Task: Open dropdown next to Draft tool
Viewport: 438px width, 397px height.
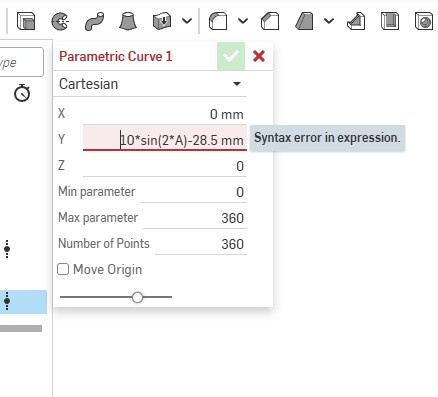Action: point(329,21)
